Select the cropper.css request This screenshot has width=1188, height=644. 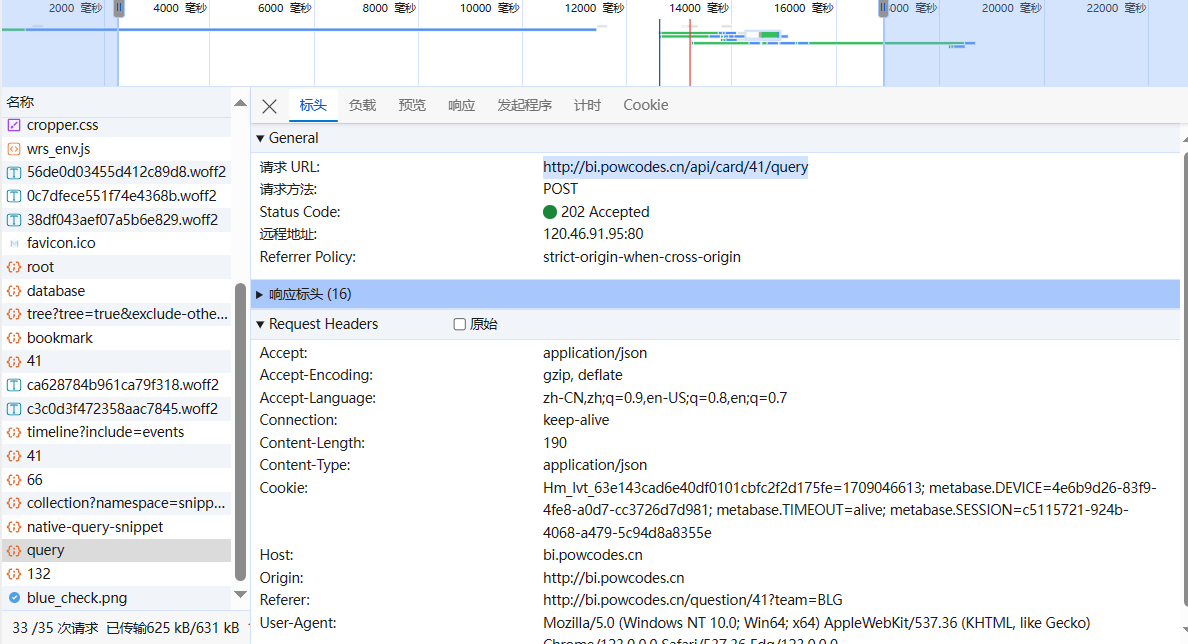point(117,125)
